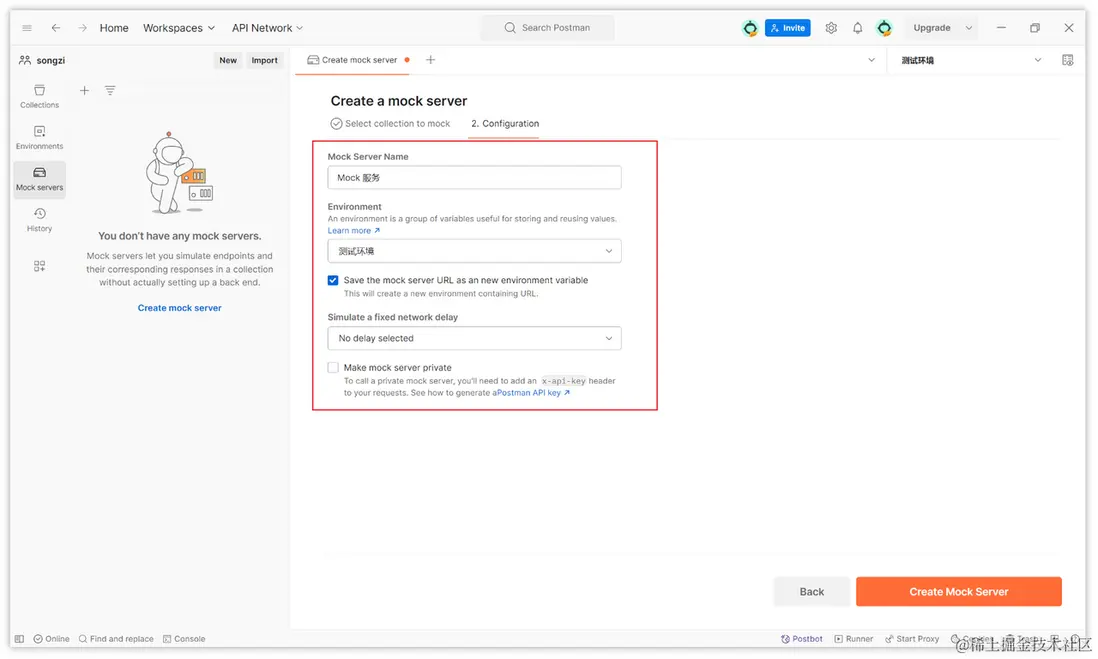Click the orange Create Mock Server button

(959, 592)
